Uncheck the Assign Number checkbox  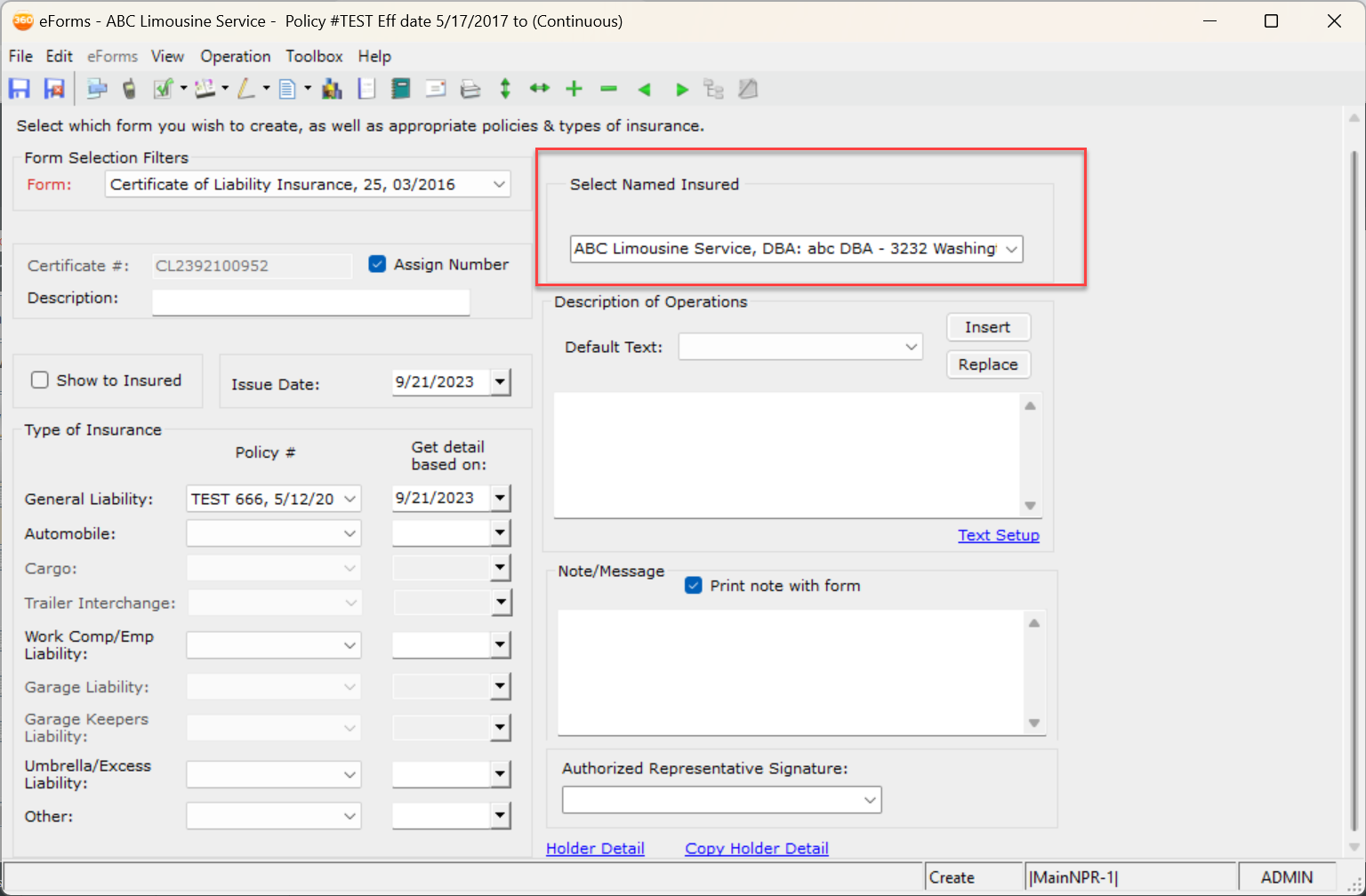(x=377, y=264)
